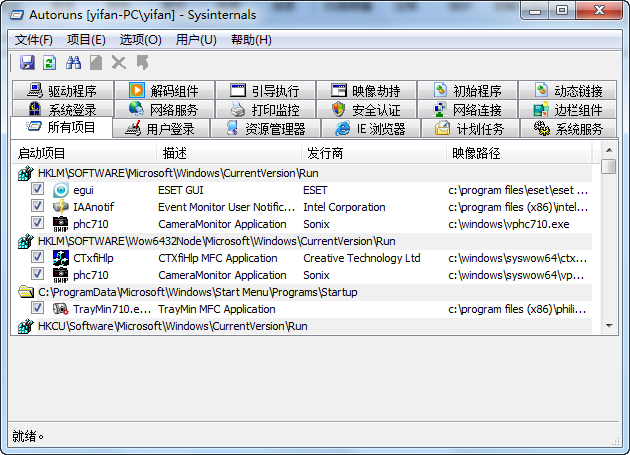Click the Autoruns title bar icon
This screenshot has height=455, width=630.
(16, 15)
